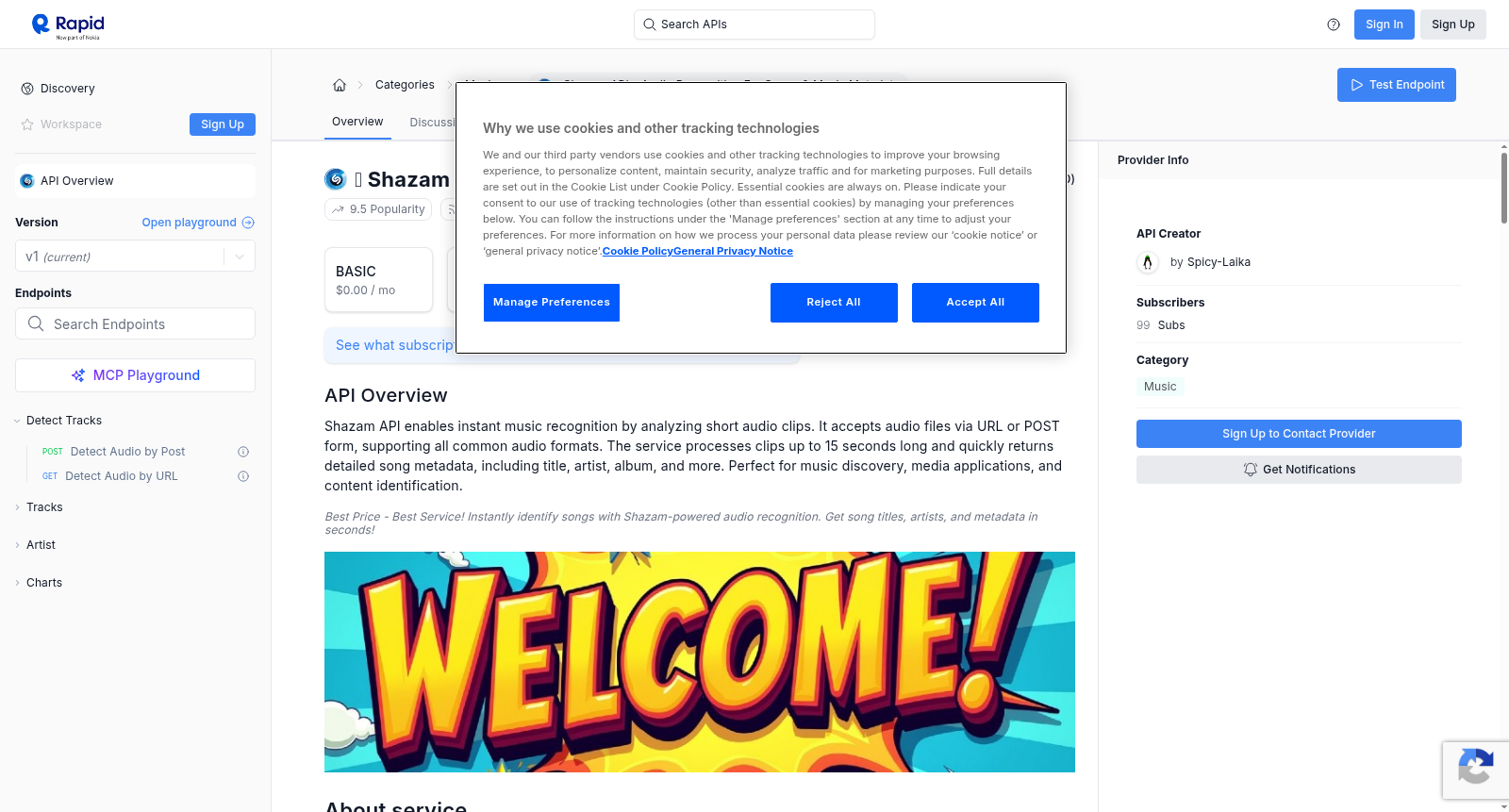
Task: Click the provider panel scrollbar
Action: point(1503,189)
